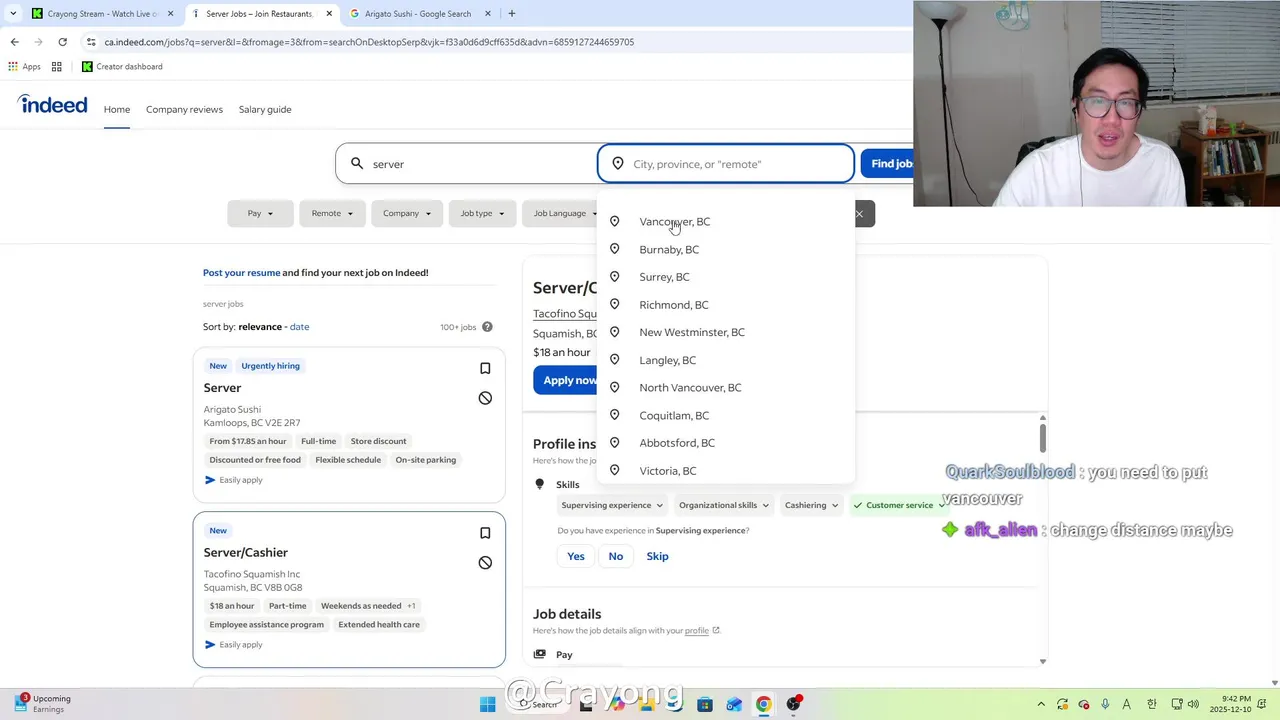Close the Crayong Stream tab
This screenshot has height=720, width=1280.
click(170, 14)
